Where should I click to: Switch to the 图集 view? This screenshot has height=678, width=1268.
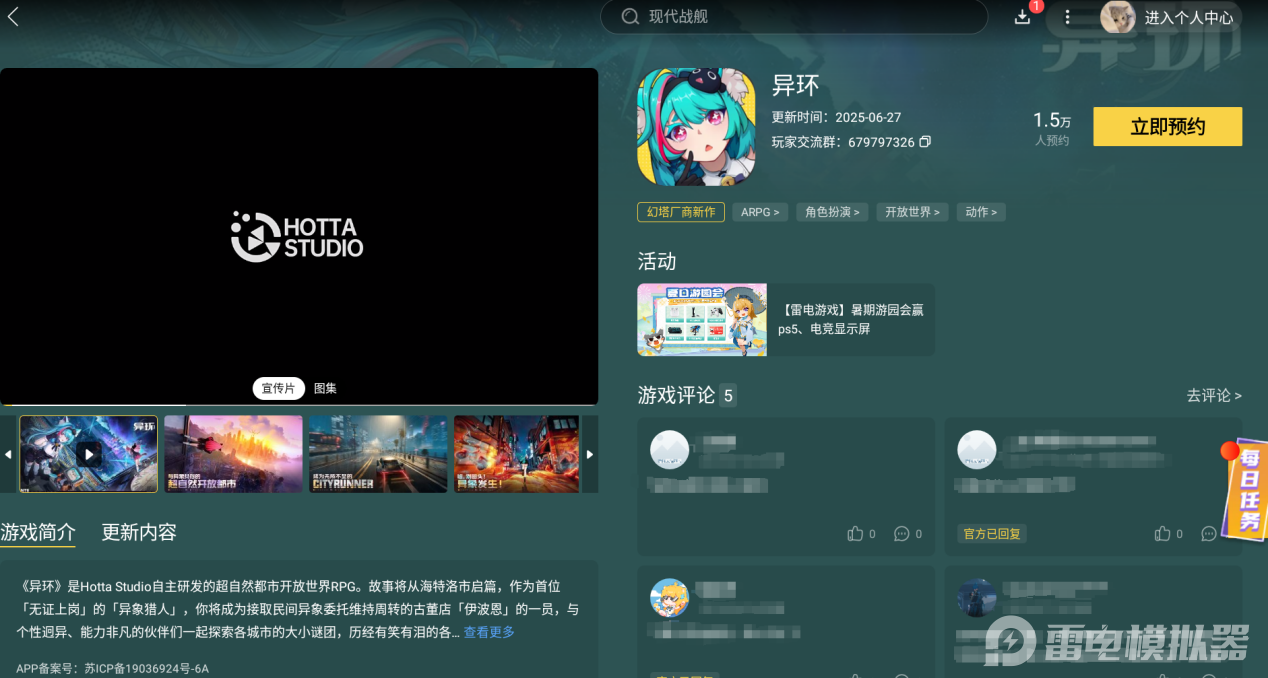point(325,388)
